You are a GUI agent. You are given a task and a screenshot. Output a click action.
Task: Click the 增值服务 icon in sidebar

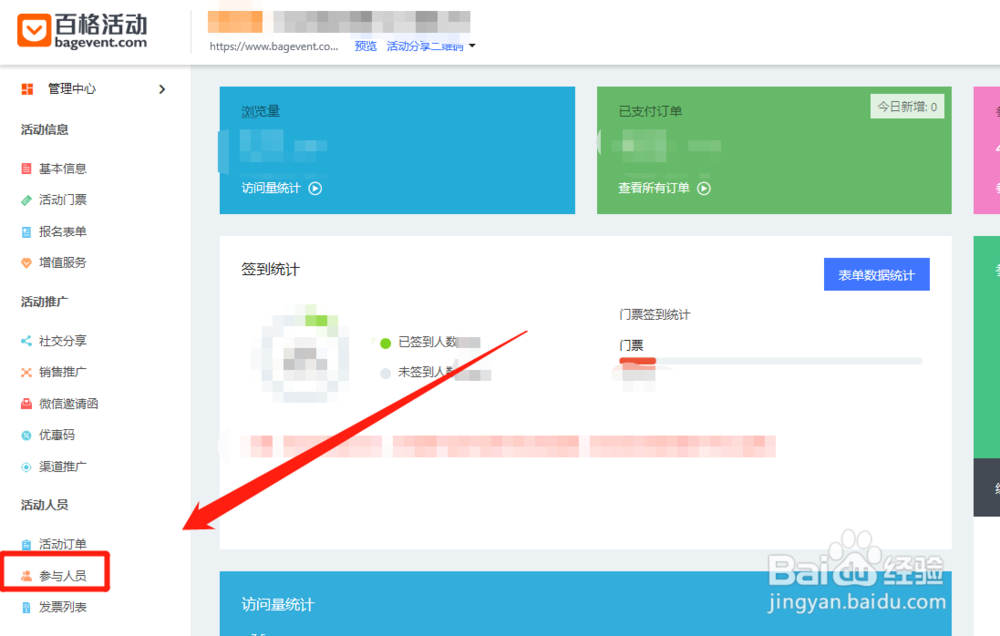coord(25,263)
